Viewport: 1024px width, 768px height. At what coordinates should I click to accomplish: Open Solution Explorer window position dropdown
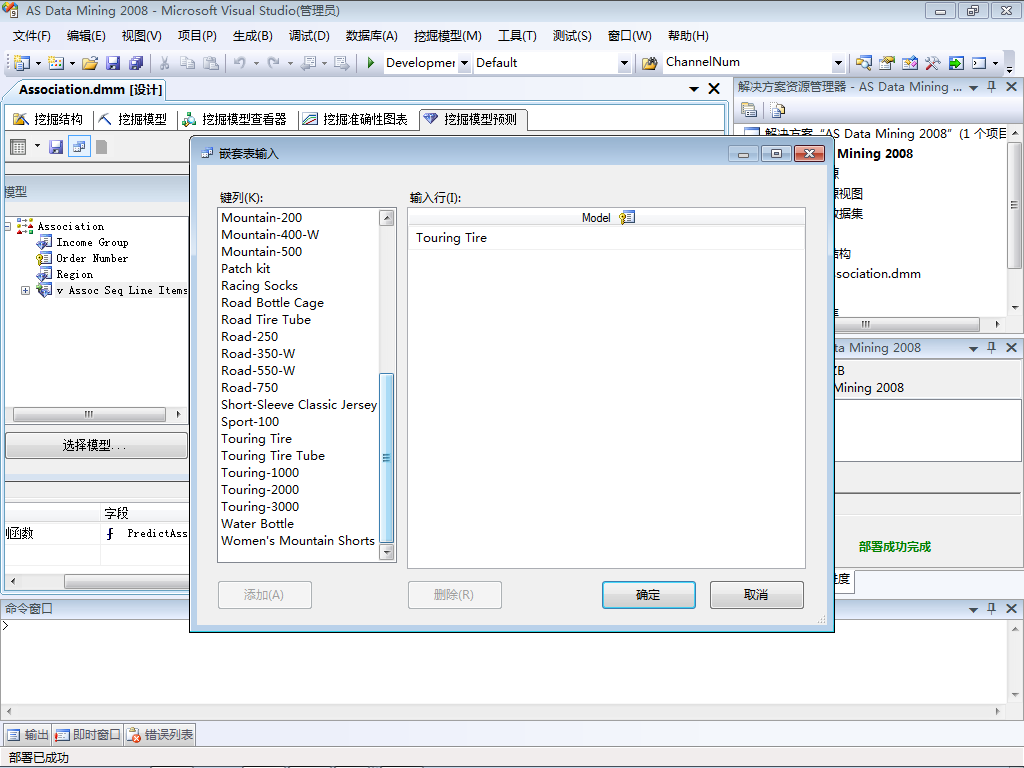click(973, 88)
